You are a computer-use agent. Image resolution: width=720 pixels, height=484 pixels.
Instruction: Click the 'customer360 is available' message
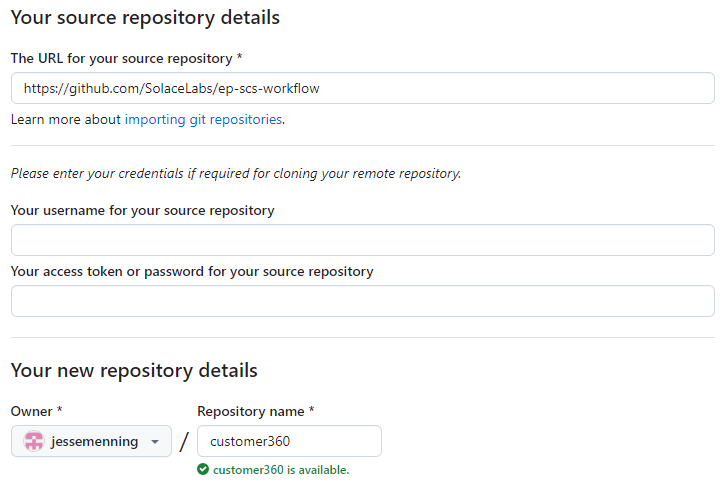pyautogui.click(x=280, y=469)
